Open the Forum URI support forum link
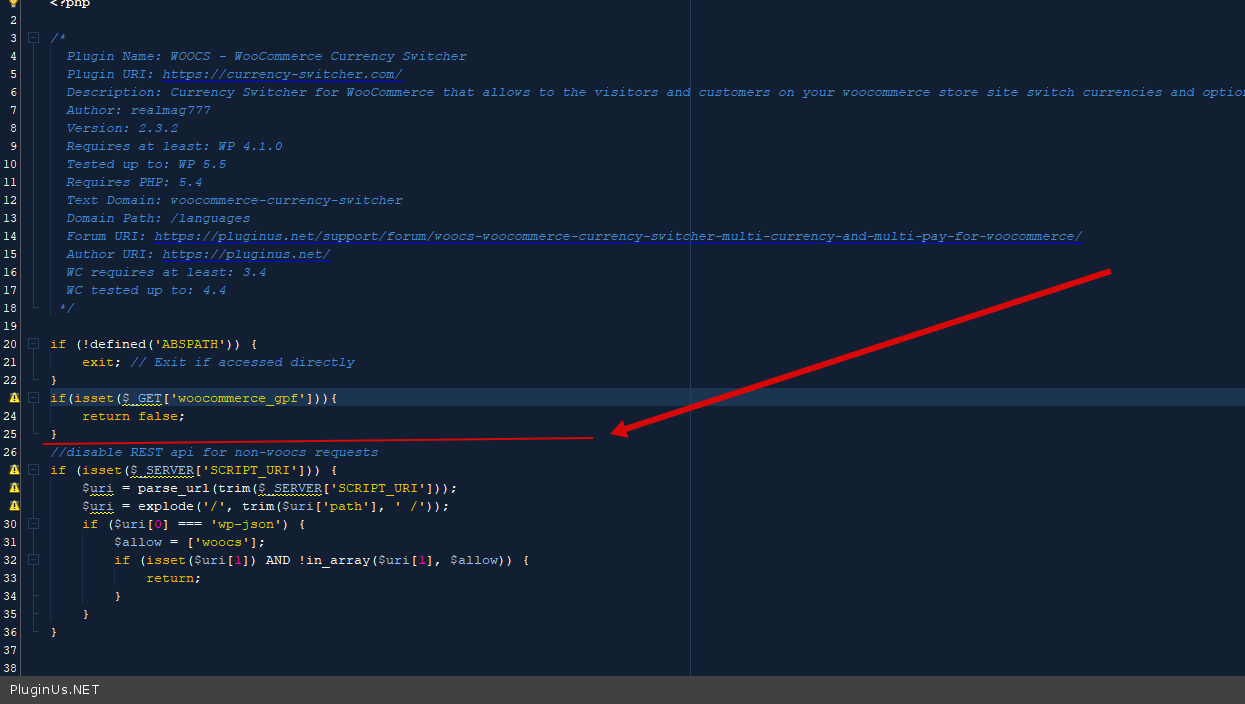 point(618,236)
